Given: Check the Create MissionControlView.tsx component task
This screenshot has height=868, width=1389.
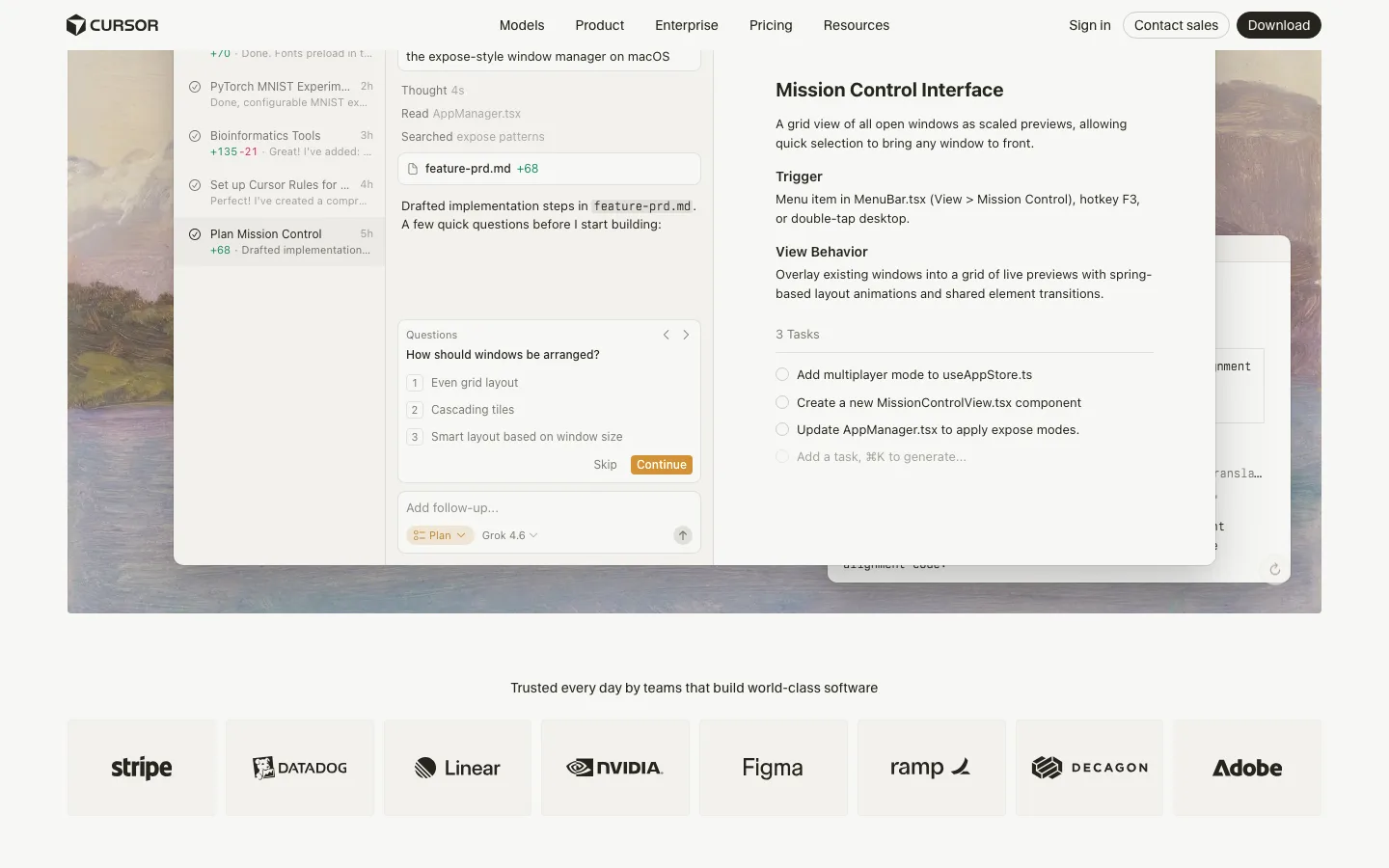Looking at the screenshot, I should click(x=782, y=402).
